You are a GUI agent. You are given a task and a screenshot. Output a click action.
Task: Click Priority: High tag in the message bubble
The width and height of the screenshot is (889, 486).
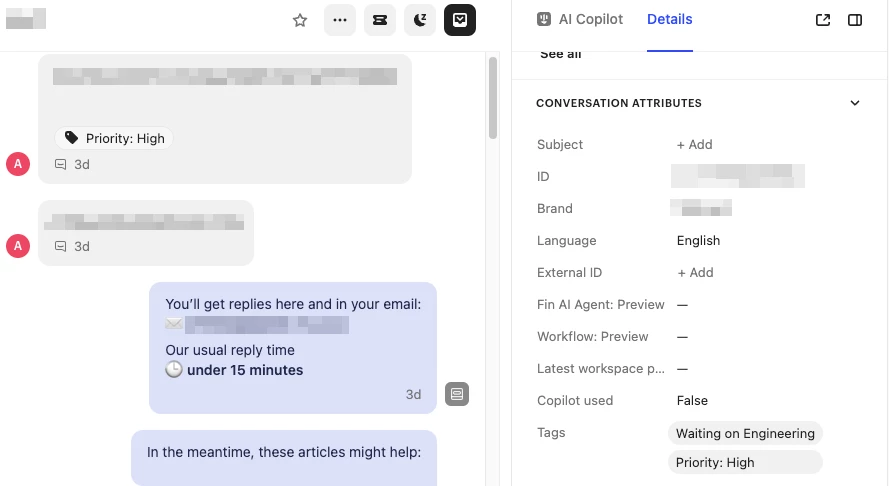[x=114, y=138]
